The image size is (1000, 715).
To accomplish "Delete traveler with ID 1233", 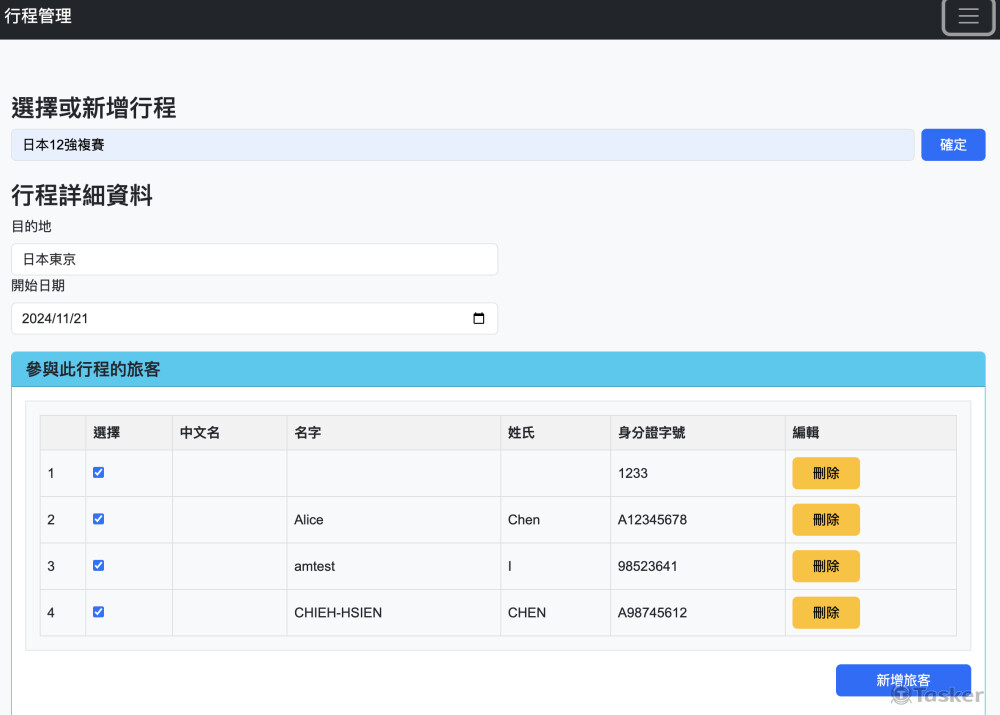I will (825, 474).
